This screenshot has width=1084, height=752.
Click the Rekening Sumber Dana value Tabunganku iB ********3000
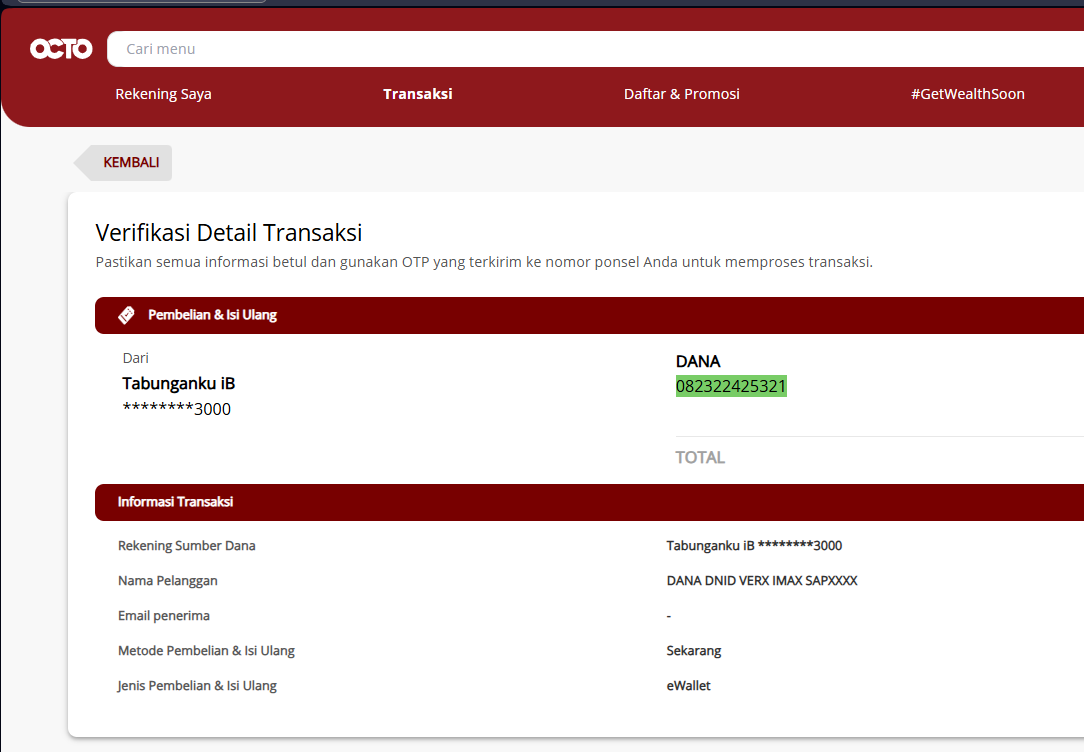pyautogui.click(x=754, y=546)
